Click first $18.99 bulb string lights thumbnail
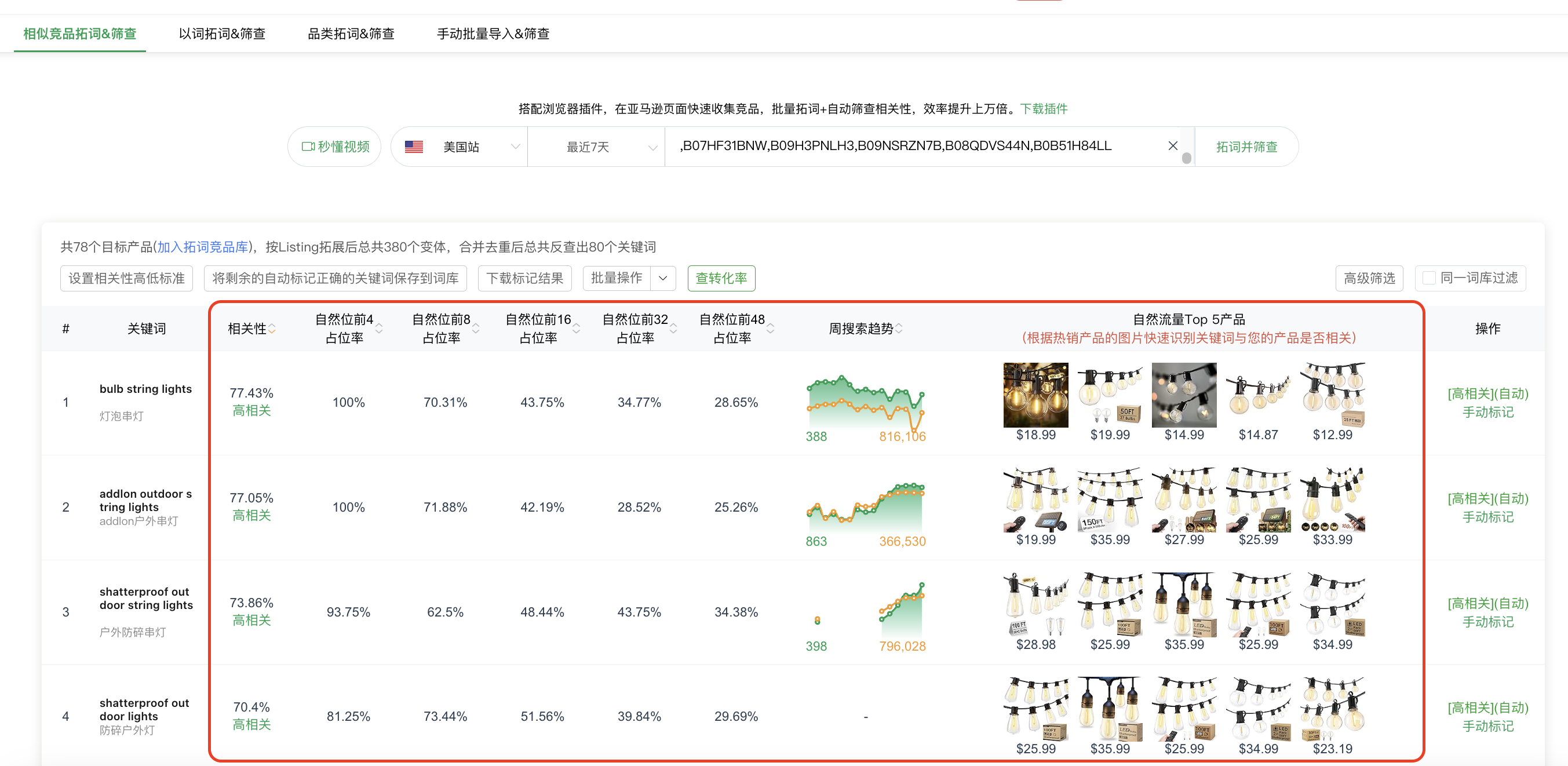The height and width of the screenshot is (766, 1568). point(1035,395)
